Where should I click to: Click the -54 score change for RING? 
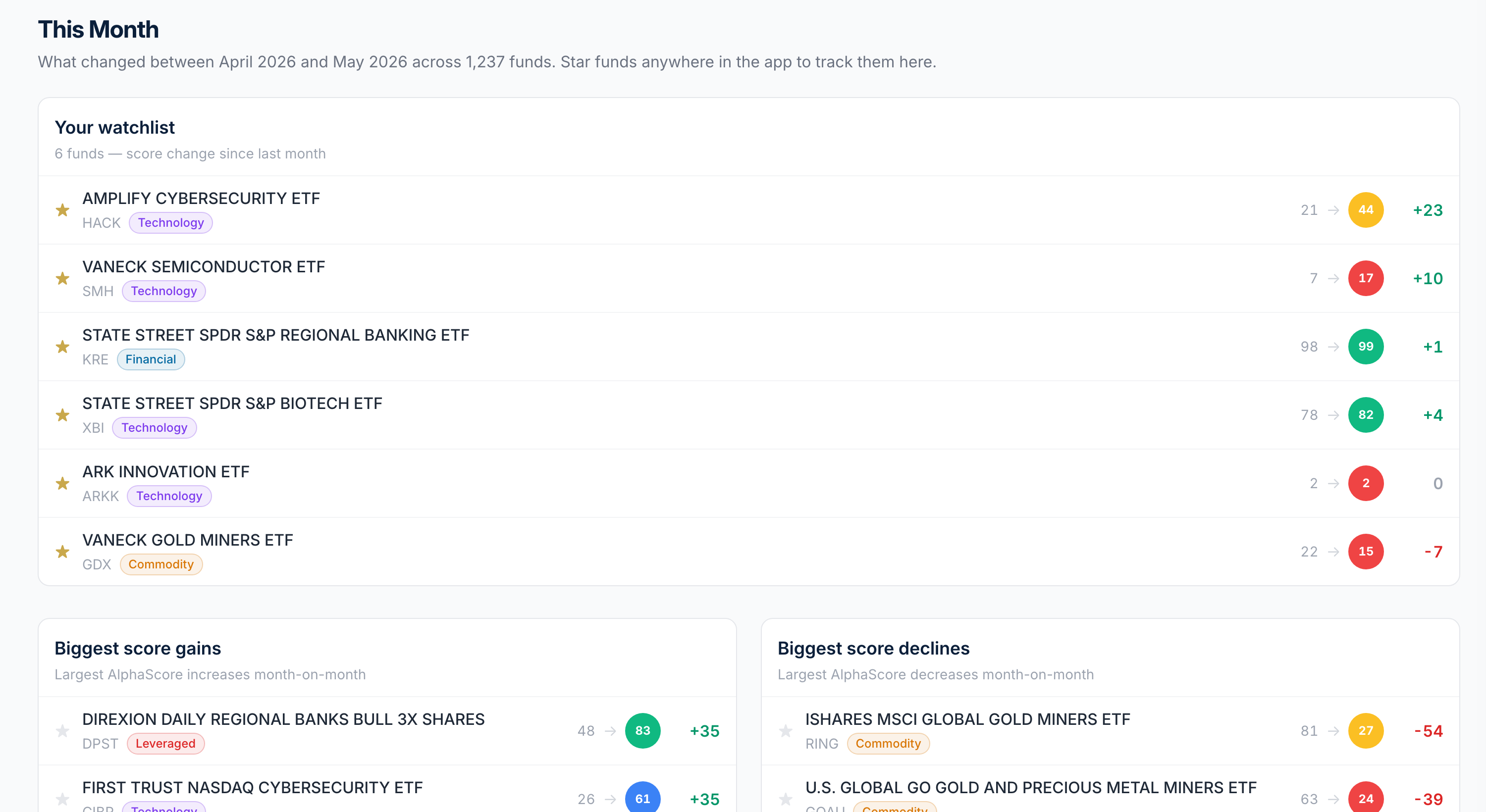pyautogui.click(x=1429, y=732)
